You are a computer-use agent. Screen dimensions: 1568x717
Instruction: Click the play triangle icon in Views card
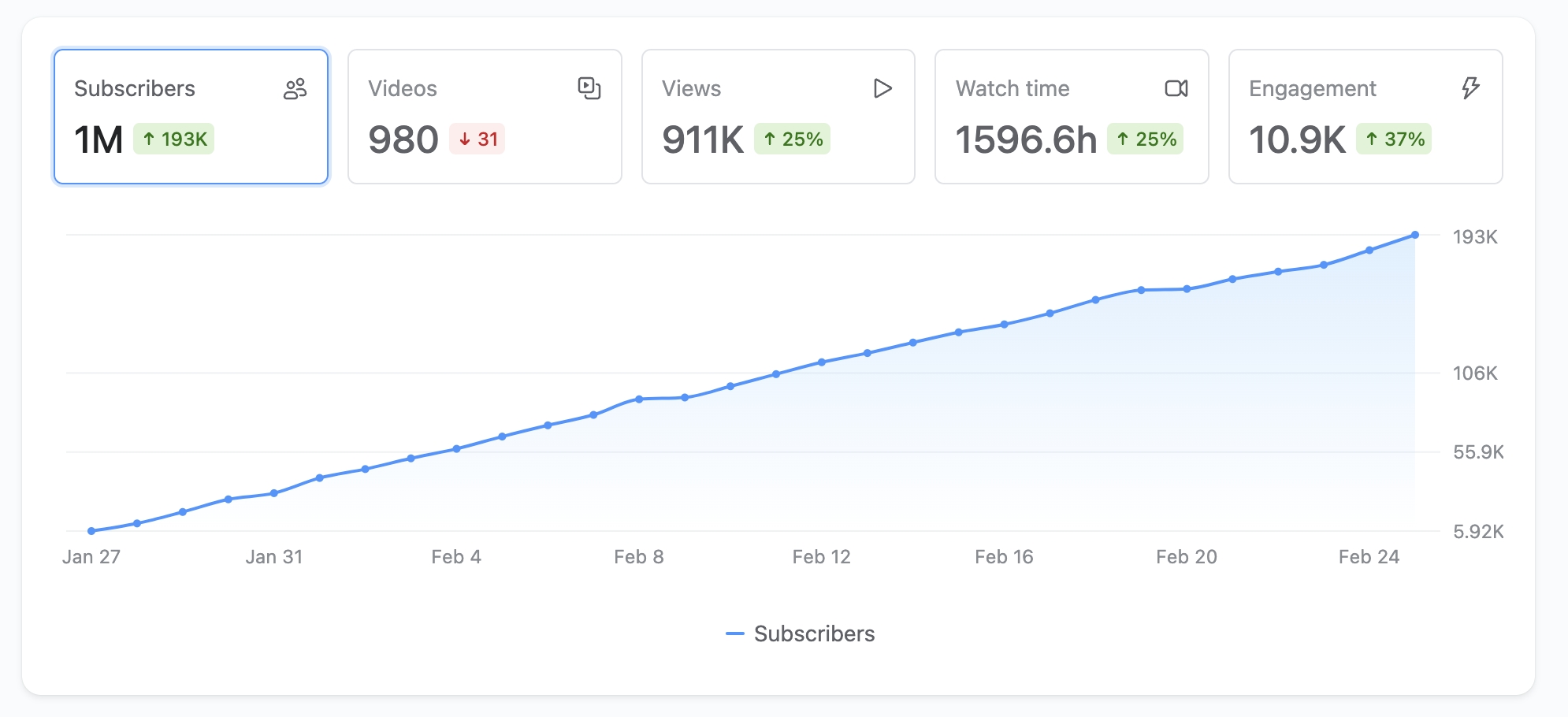click(x=882, y=88)
